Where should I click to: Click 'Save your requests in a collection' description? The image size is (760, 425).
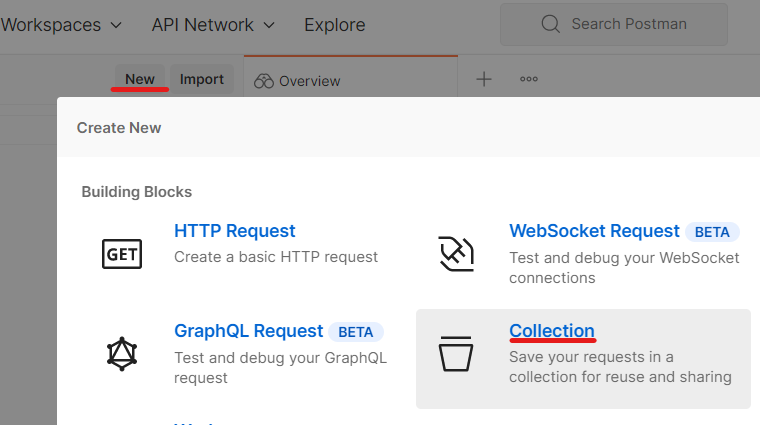pyautogui.click(x=620, y=367)
